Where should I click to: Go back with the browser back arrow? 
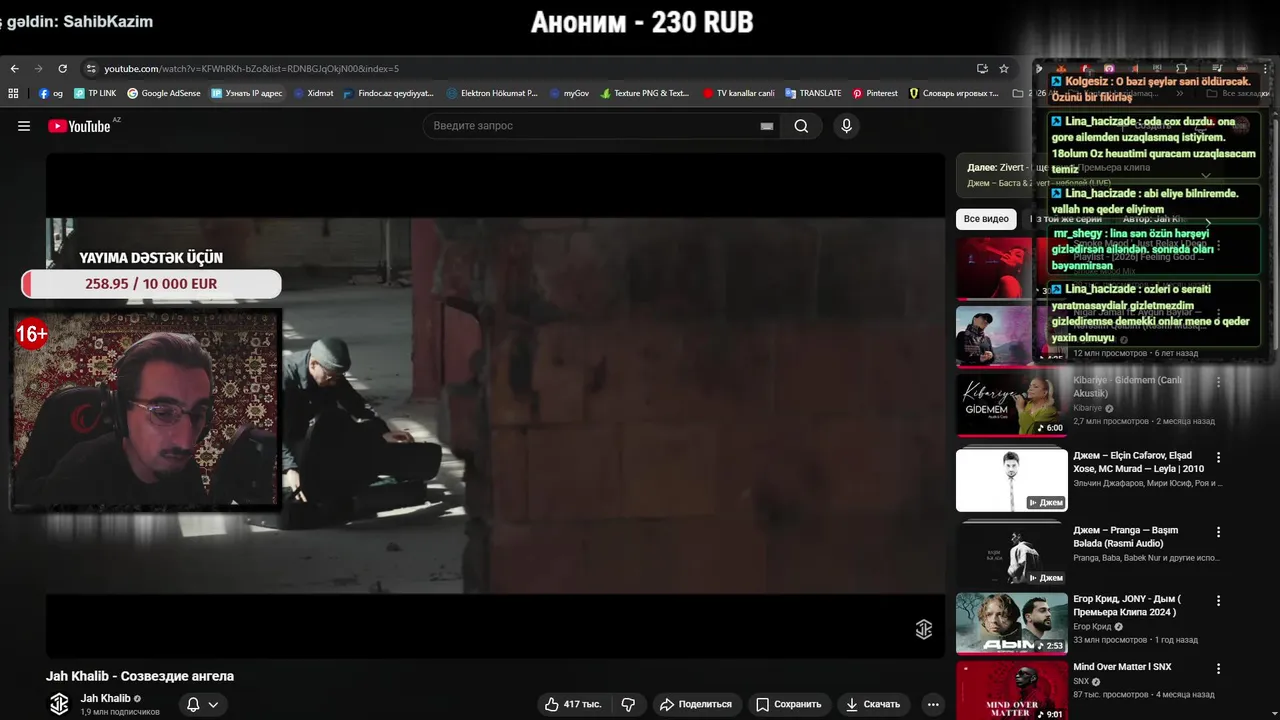[14, 69]
